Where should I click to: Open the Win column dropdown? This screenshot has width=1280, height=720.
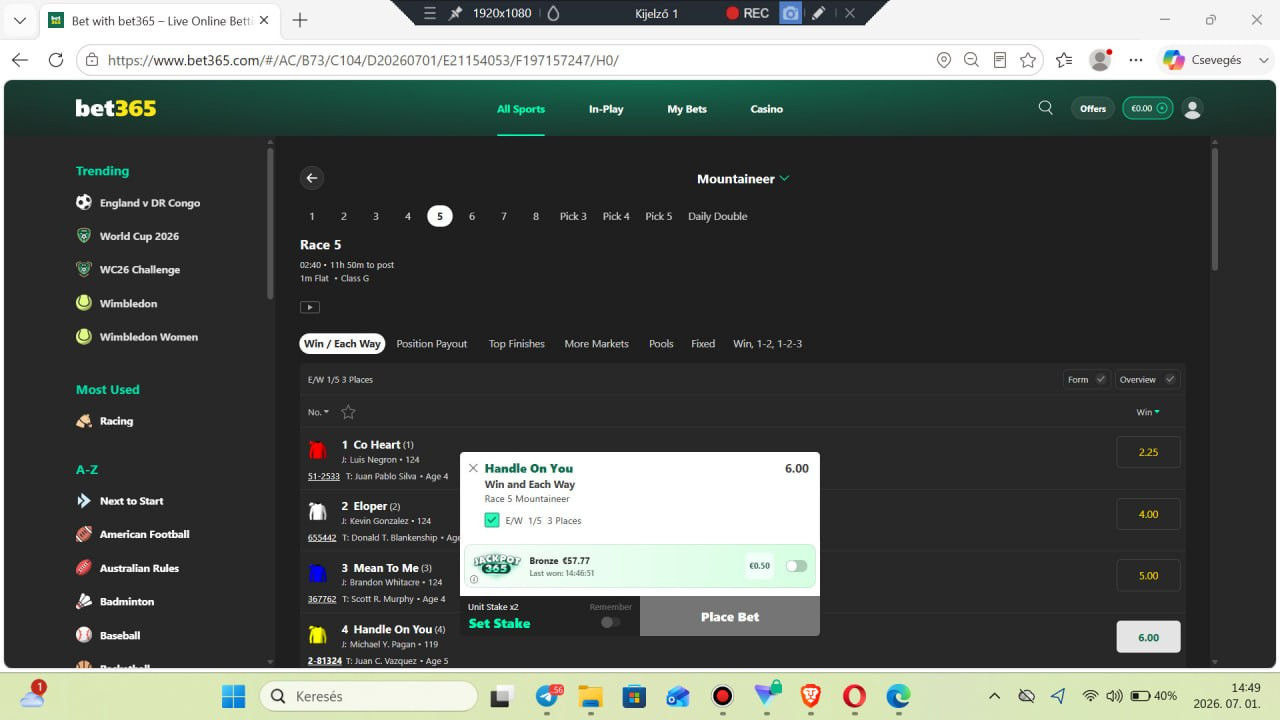(x=1148, y=412)
